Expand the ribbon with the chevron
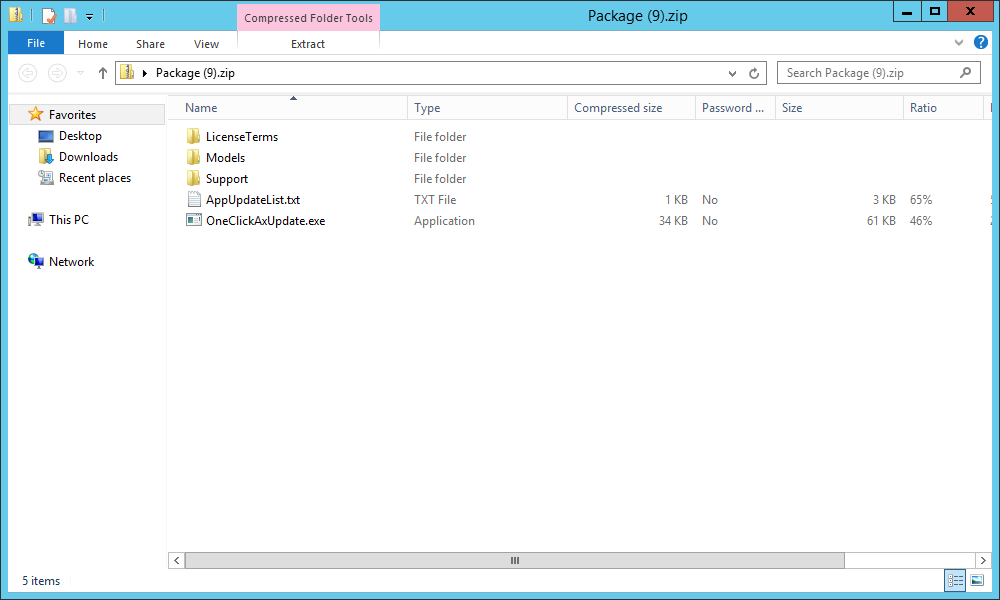This screenshot has width=1000, height=600. (959, 43)
